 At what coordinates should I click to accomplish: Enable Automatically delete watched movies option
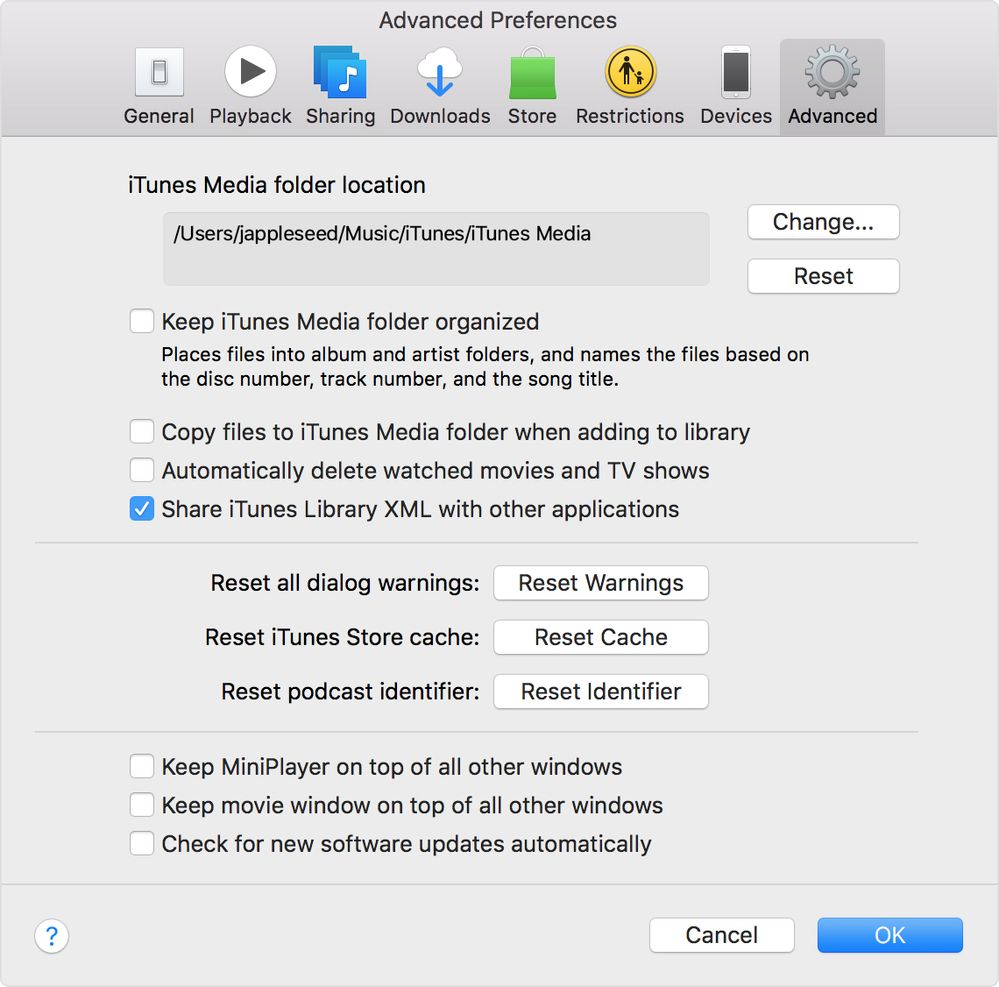pyautogui.click(x=141, y=470)
